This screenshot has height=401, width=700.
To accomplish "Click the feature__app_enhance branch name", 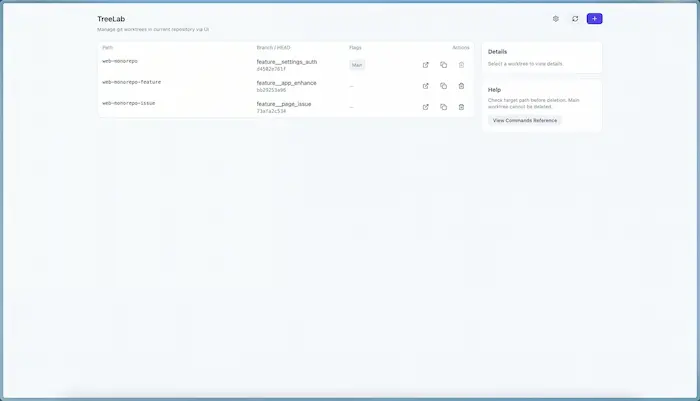I will [286, 82].
